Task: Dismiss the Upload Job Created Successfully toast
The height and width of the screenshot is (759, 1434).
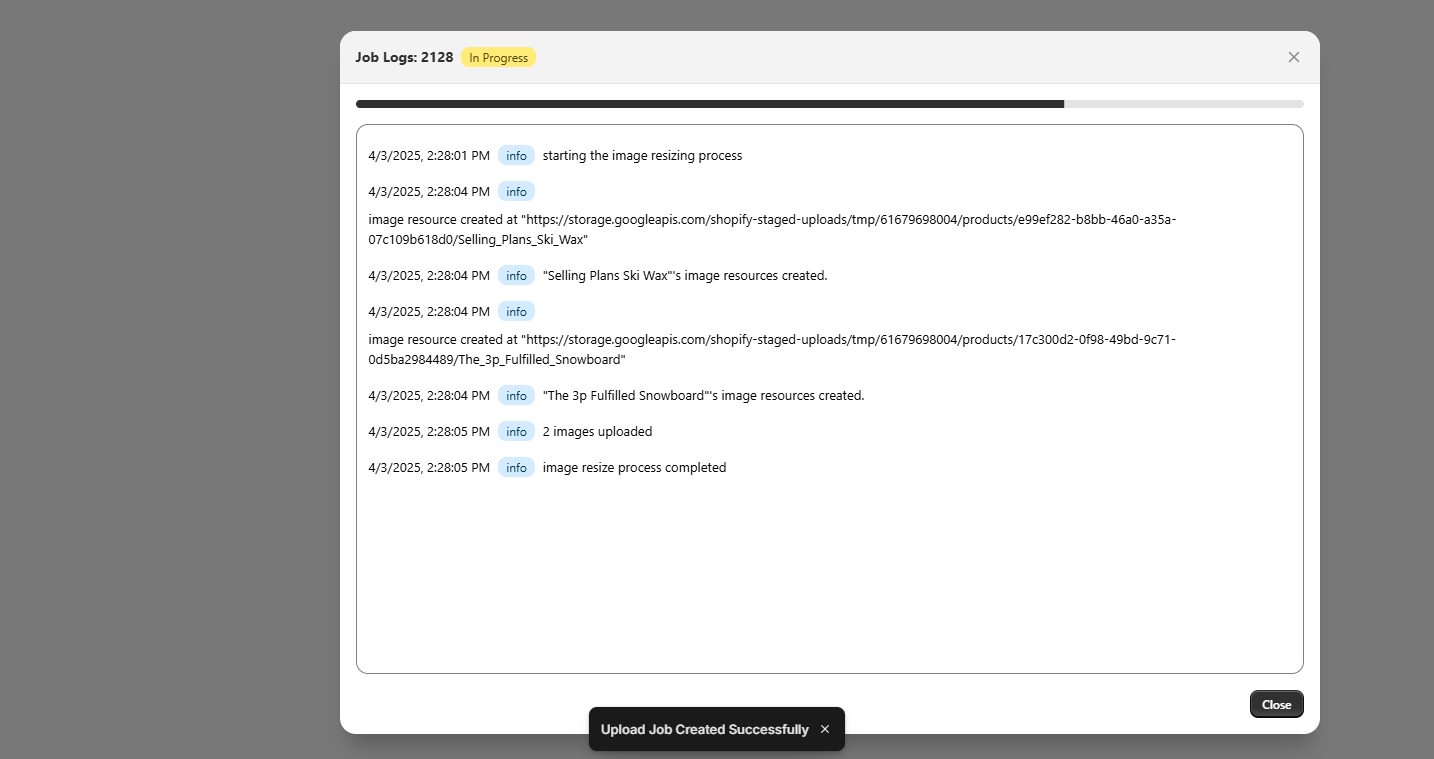Action: [824, 729]
